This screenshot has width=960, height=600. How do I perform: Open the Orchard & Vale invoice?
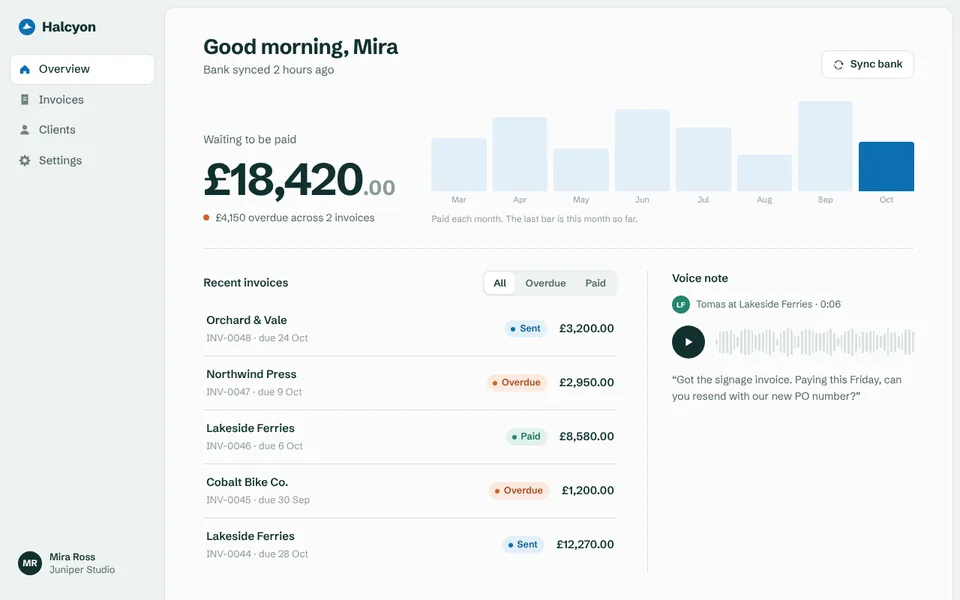click(410, 329)
